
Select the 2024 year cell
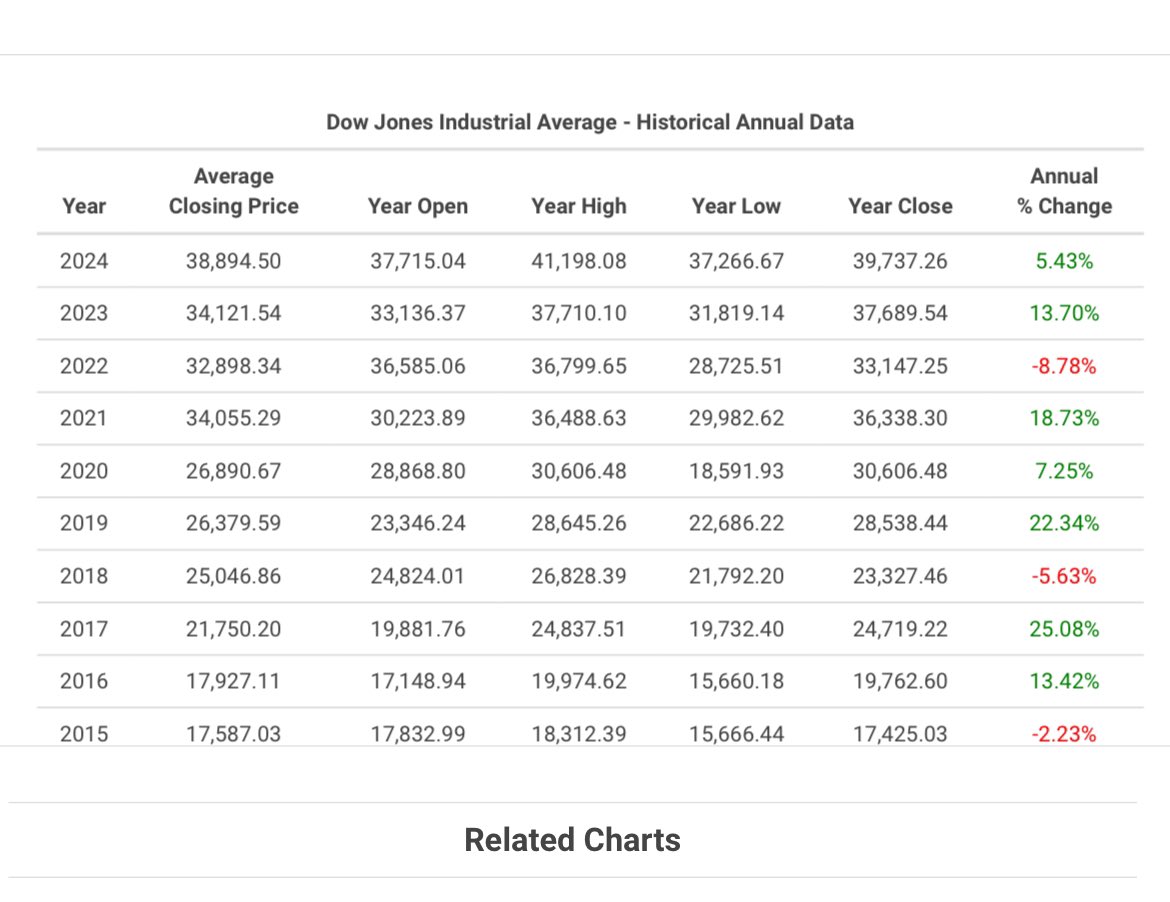(84, 261)
